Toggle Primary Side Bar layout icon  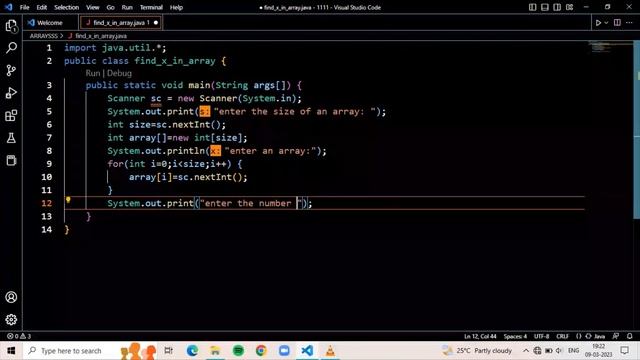[x=533, y=7]
